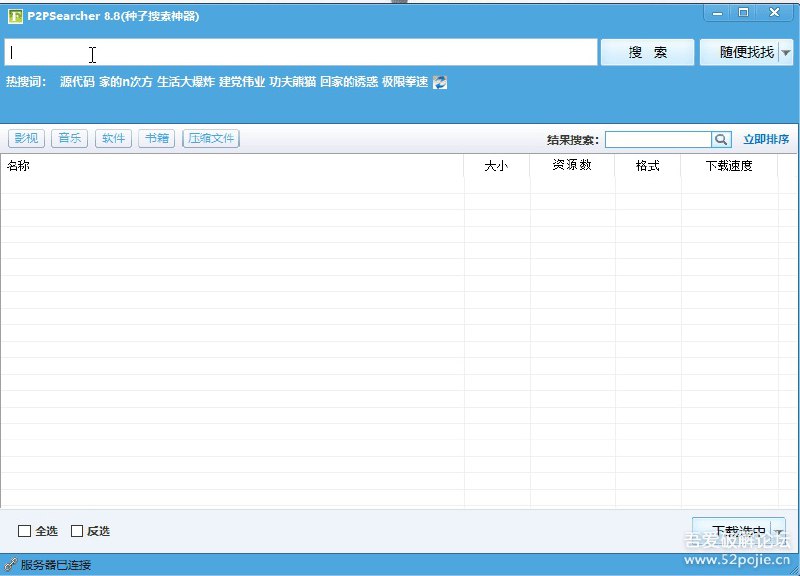This screenshot has width=800, height=576.
Task: Select the 软件 category
Action: point(112,138)
